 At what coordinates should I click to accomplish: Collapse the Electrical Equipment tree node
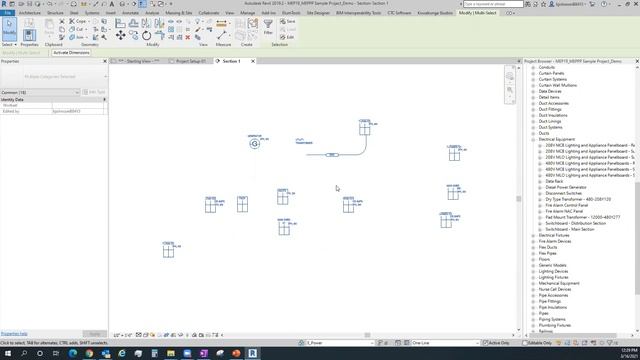(533, 140)
